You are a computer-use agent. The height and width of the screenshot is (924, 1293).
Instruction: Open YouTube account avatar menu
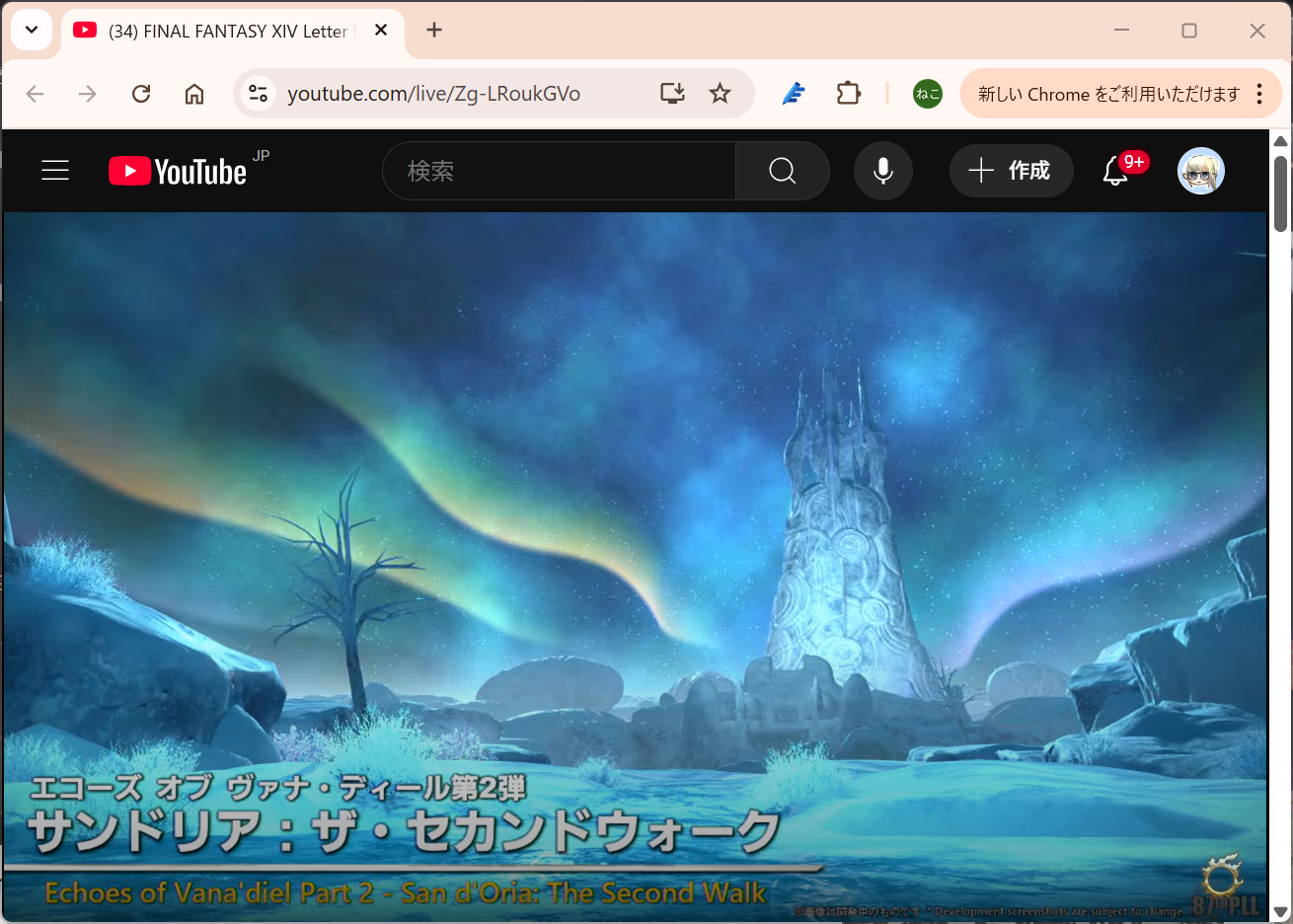[x=1201, y=171]
